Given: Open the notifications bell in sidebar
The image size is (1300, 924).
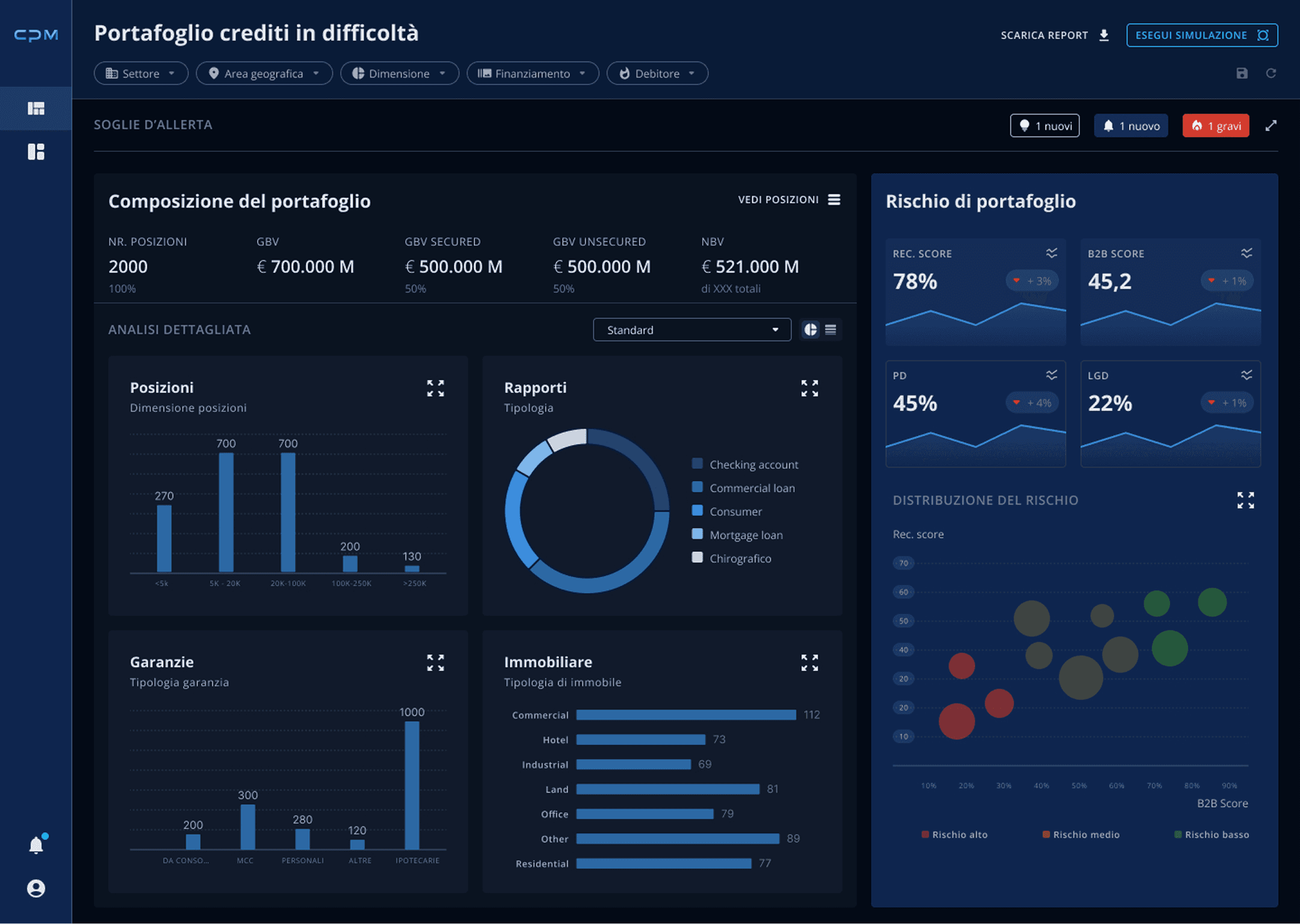Looking at the screenshot, I should tap(36, 845).
